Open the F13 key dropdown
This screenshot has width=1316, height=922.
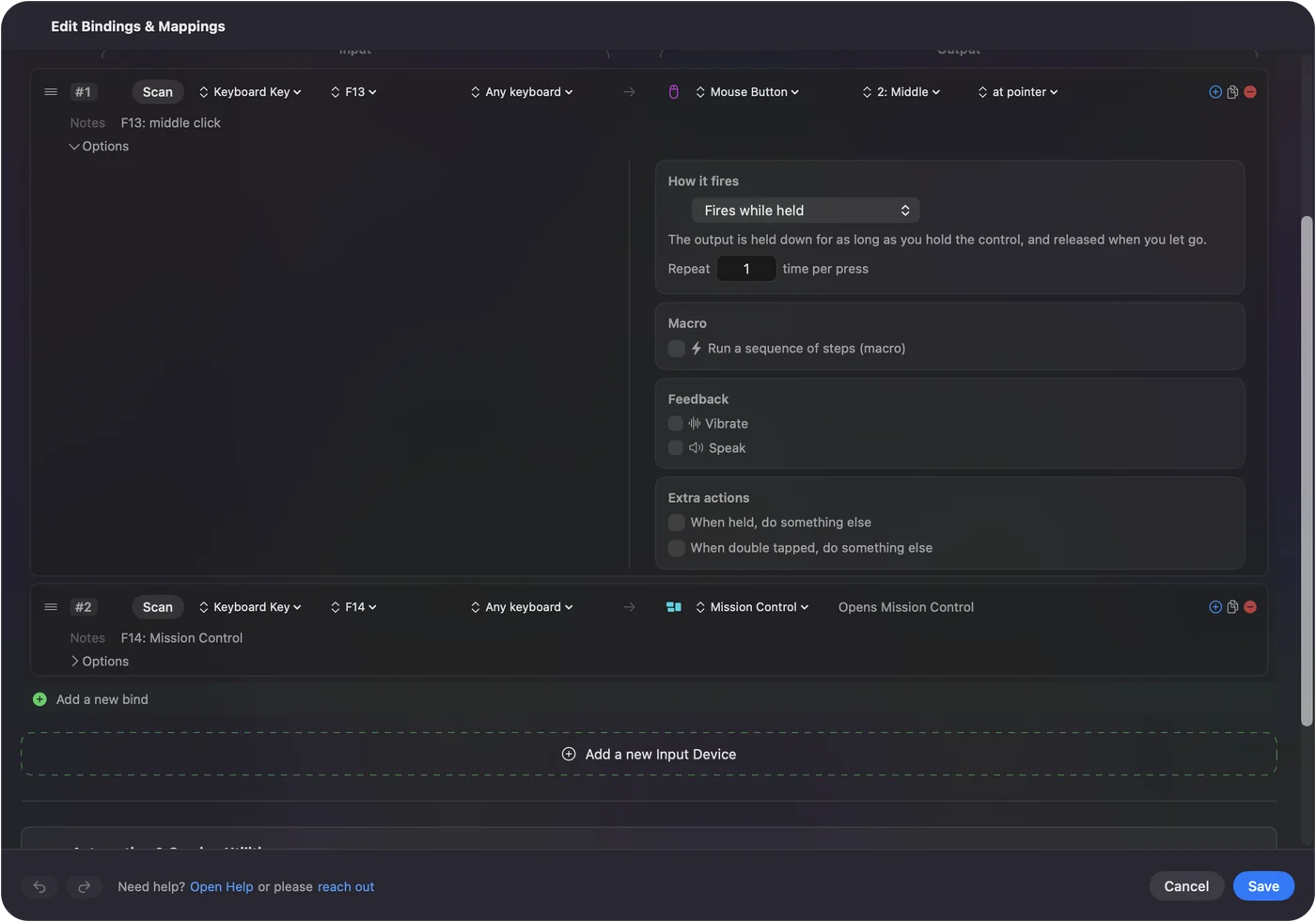(x=353, y=92)
